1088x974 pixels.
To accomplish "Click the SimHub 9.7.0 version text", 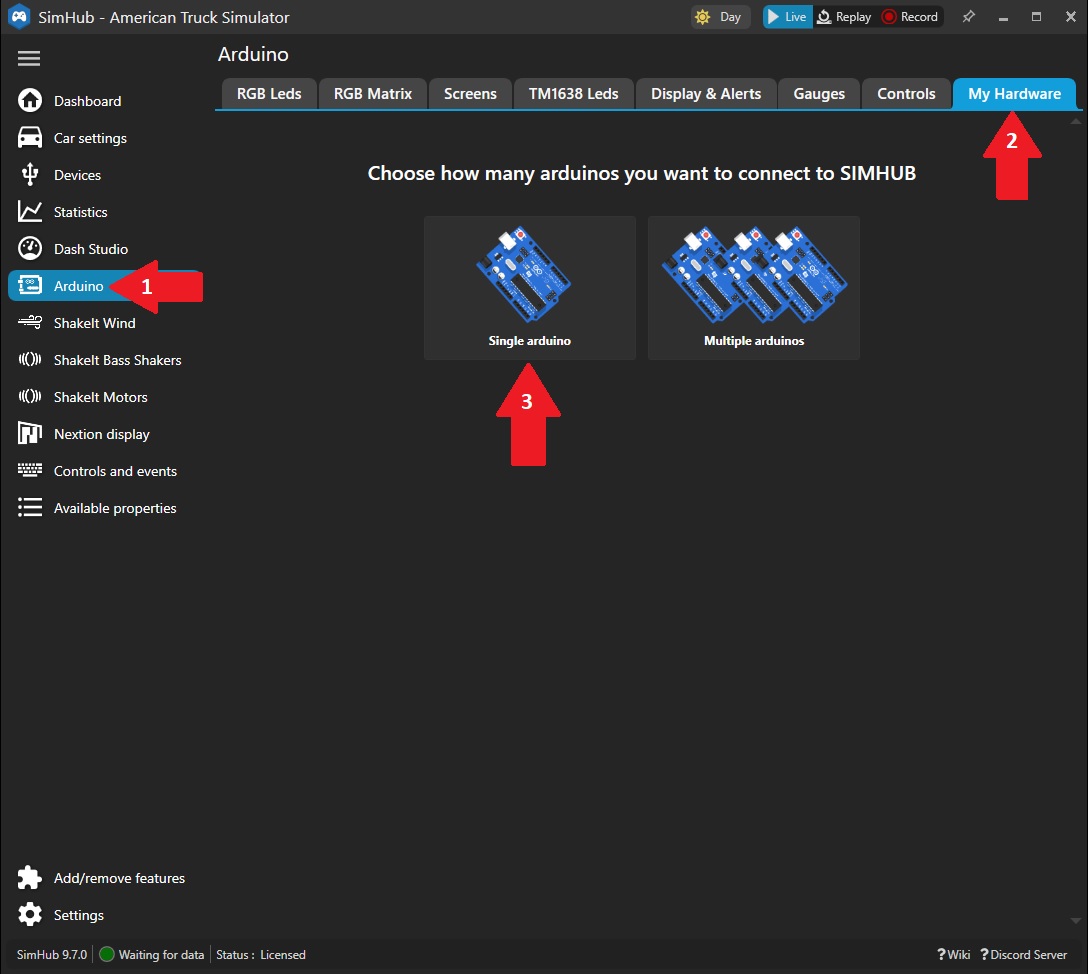I will tap(51, 955).
